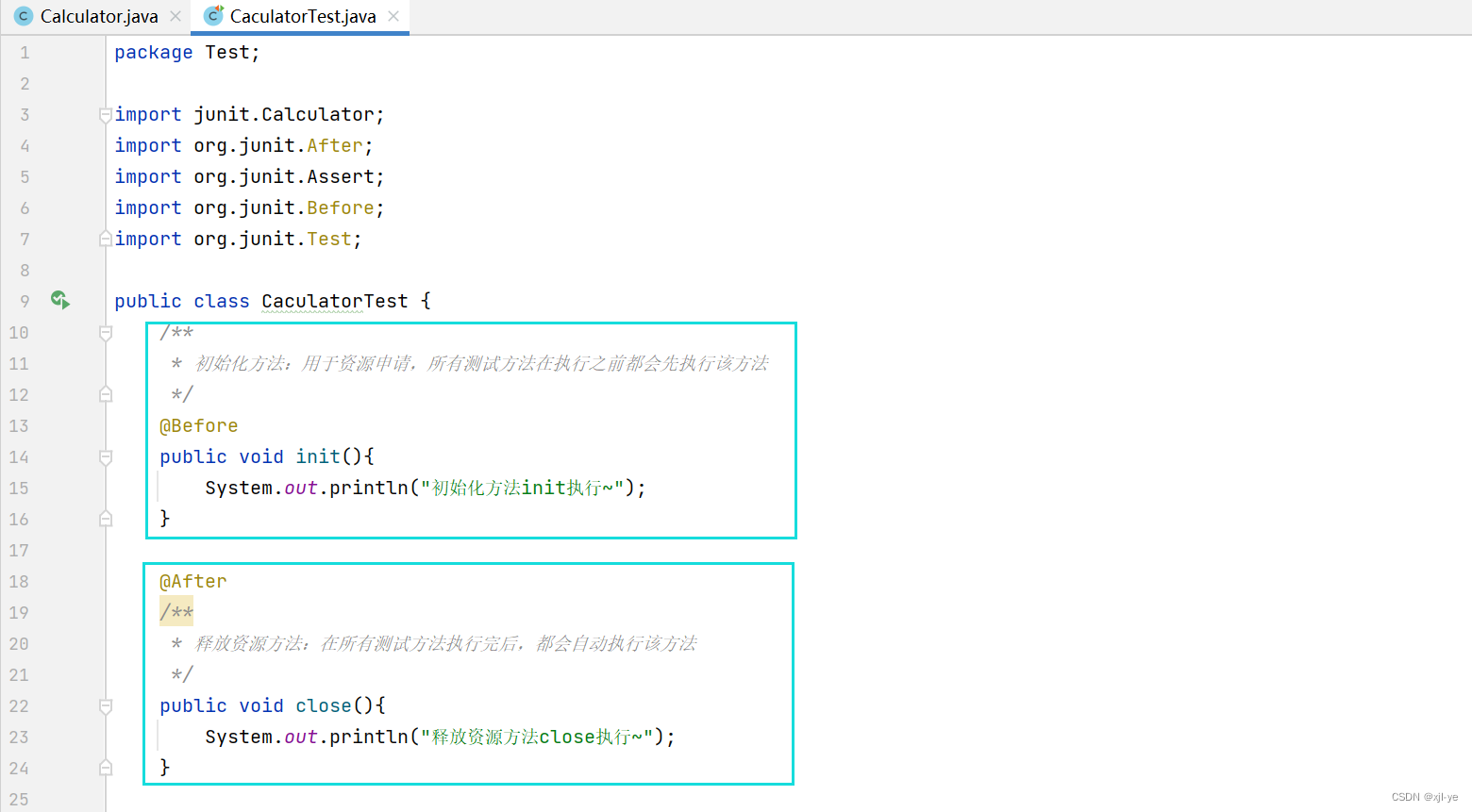Click the comment fold end marker on line 12
This screenshot has width=1472, height=812.
(x=106, y=394)
